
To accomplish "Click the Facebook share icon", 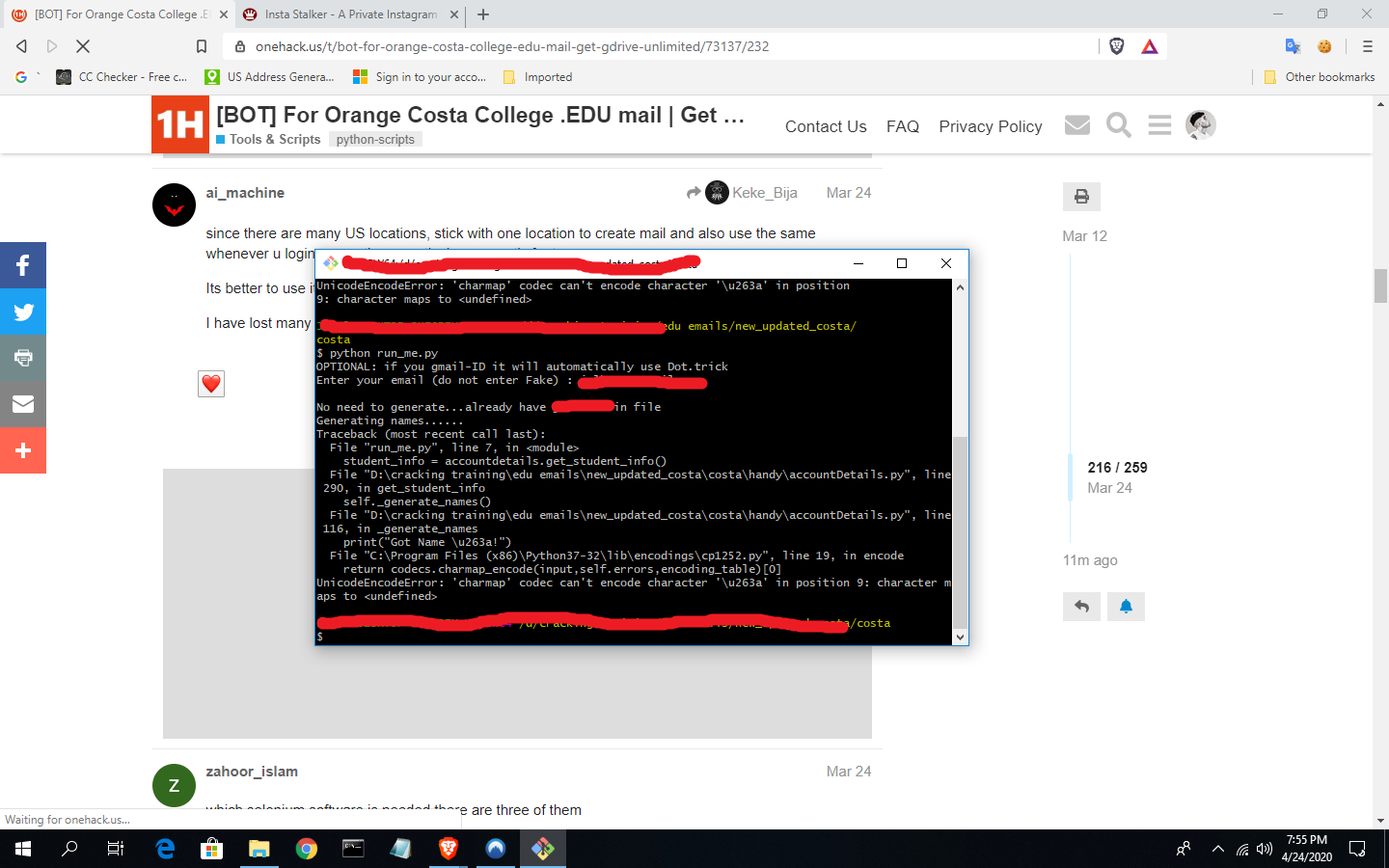I will coord(23,265).
